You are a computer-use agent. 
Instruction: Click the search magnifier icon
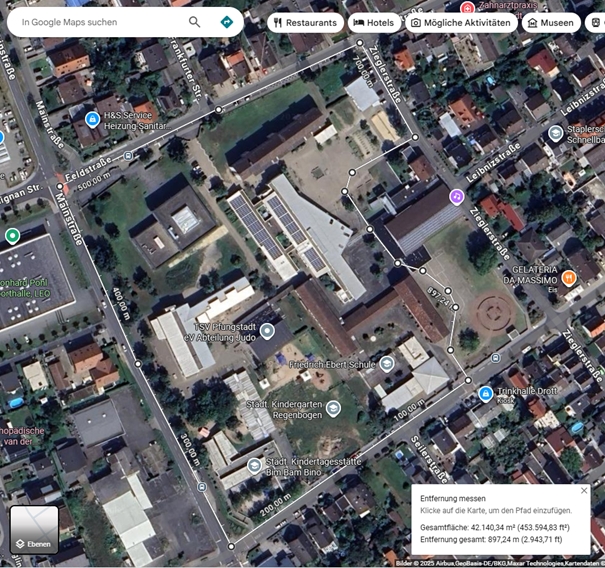(194, 22)
